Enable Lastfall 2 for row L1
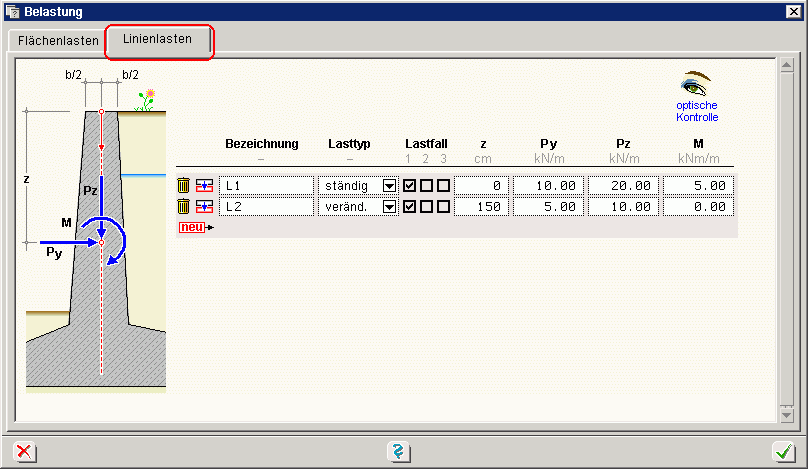 pos(426,185)
